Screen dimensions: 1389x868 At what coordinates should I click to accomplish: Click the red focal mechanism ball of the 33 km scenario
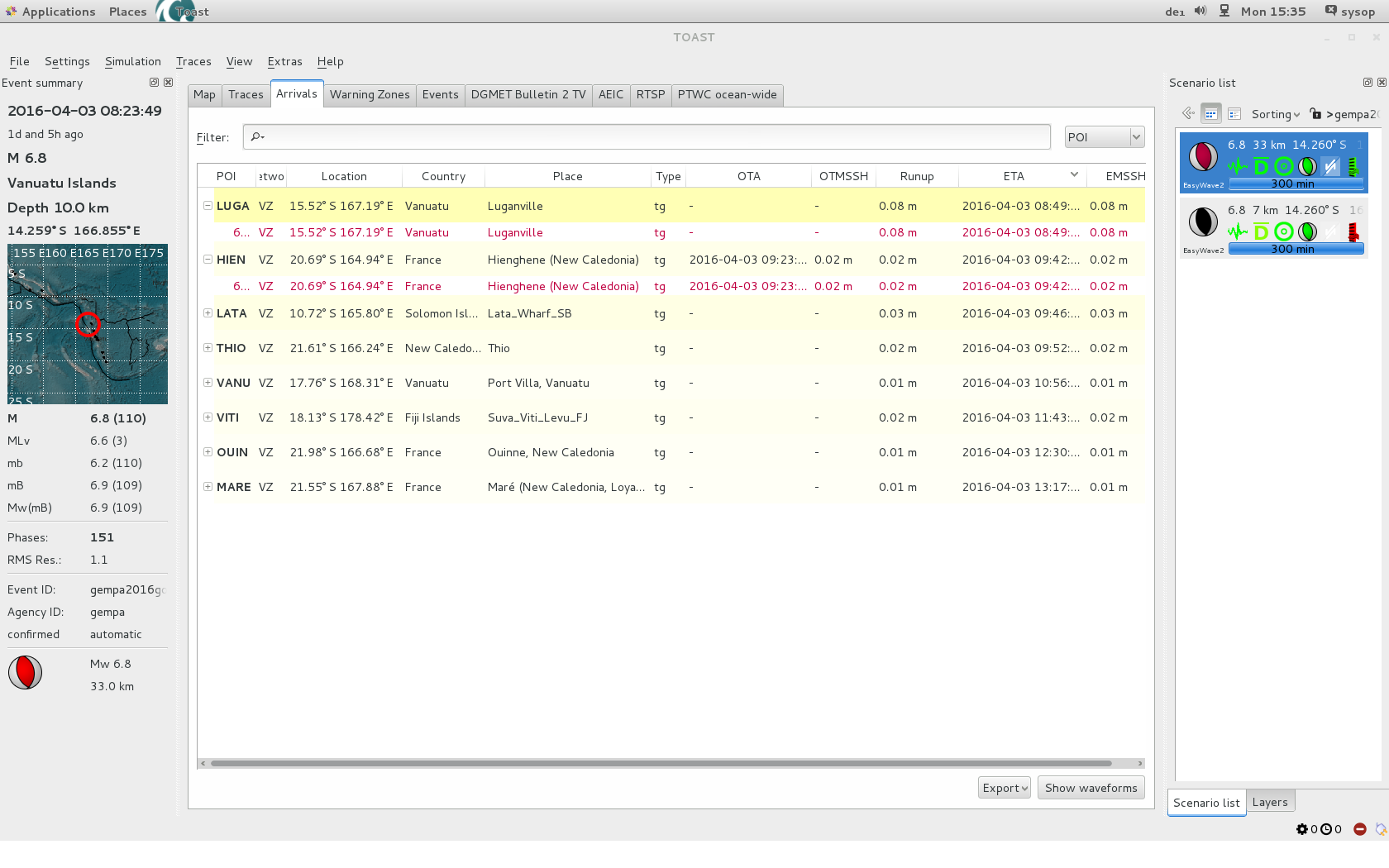pos(1203,156)
